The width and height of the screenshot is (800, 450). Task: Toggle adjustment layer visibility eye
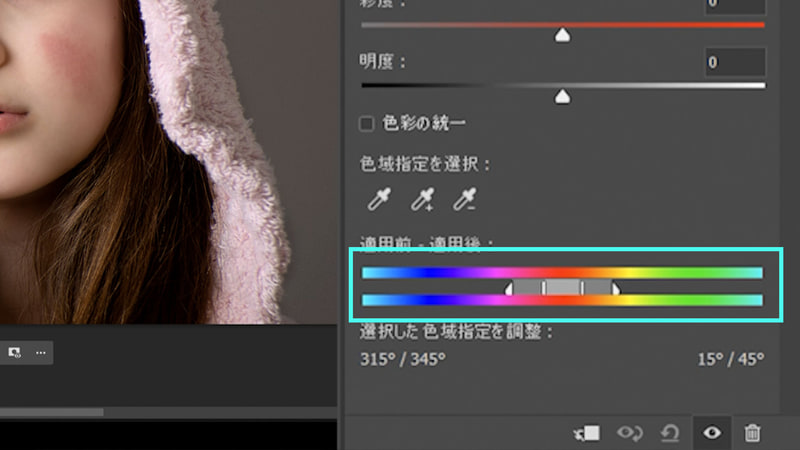(712, 433)
